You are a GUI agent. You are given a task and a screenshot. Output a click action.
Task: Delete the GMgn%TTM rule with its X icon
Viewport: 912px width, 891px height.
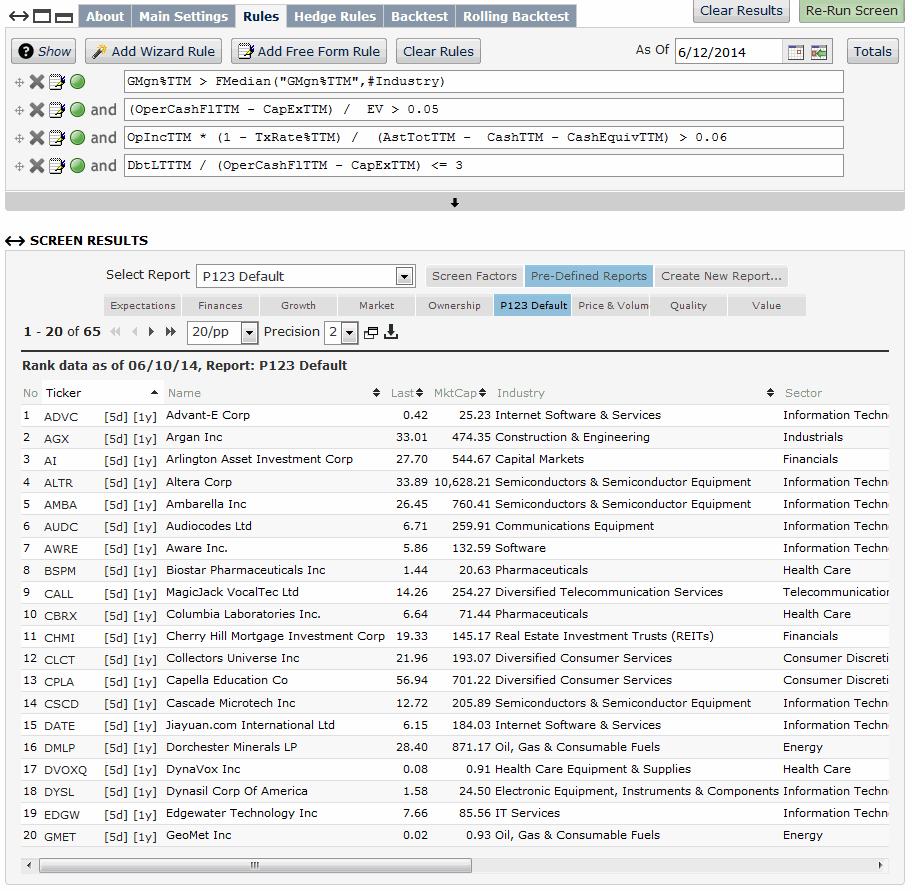coord(37,82)
